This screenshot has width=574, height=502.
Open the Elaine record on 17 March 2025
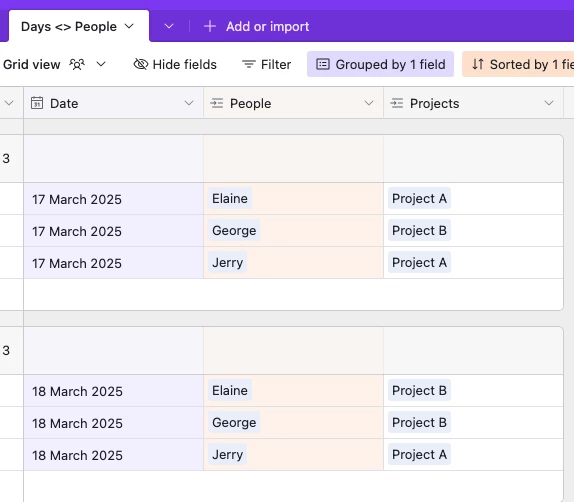[x=230, y=198]
